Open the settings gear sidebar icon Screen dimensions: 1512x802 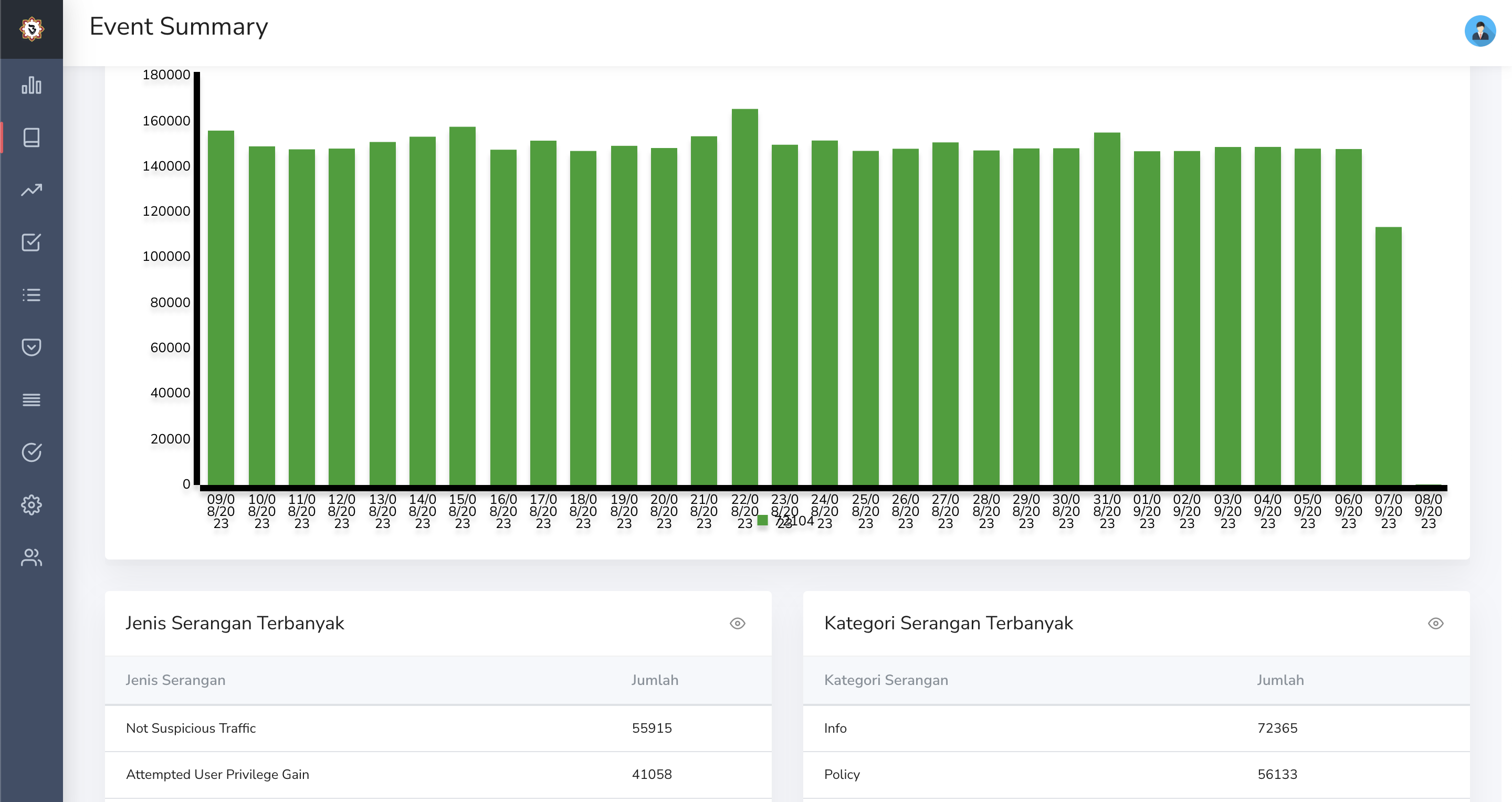click(x=31, y=504)
